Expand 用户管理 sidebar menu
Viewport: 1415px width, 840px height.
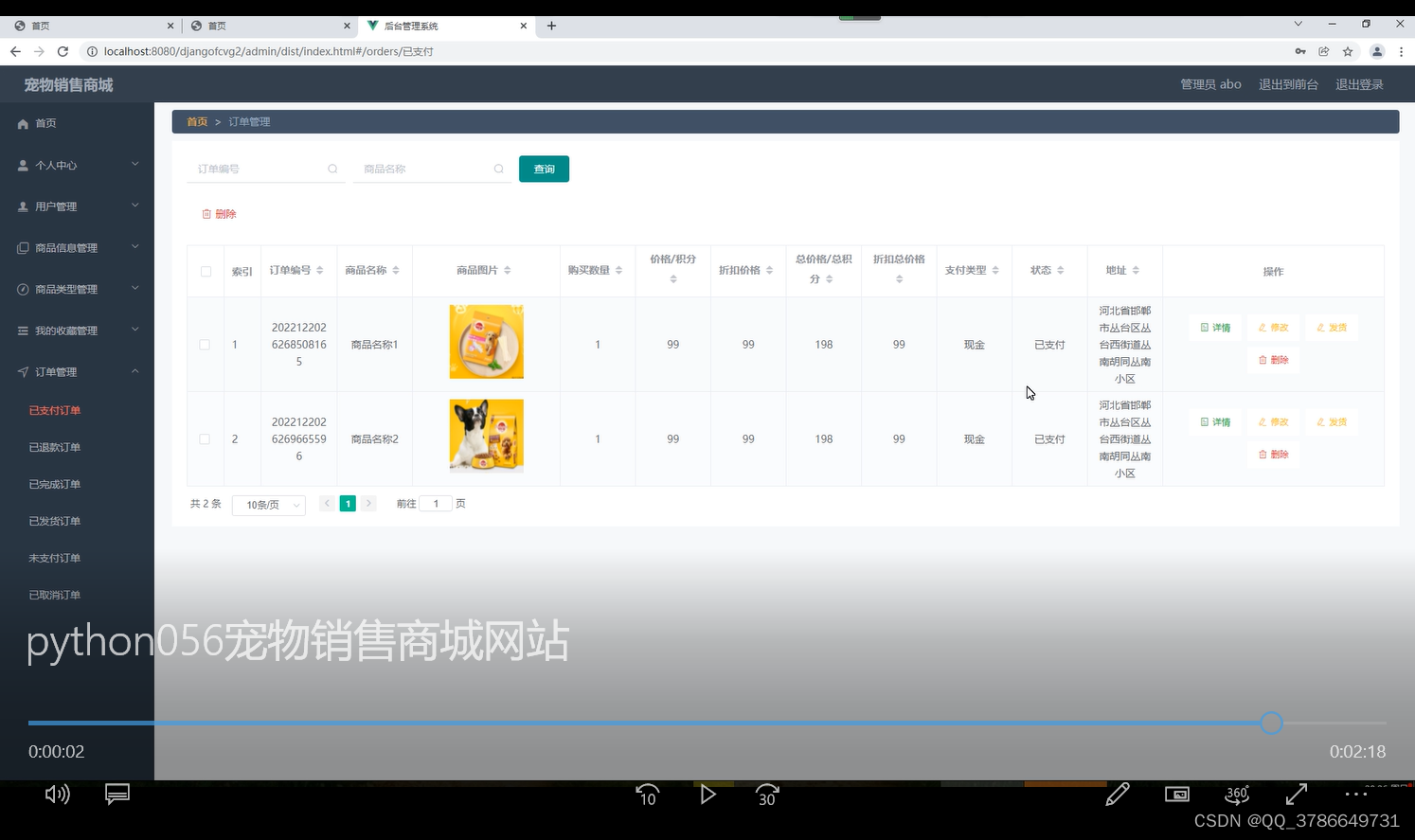(x=77, y=206)
